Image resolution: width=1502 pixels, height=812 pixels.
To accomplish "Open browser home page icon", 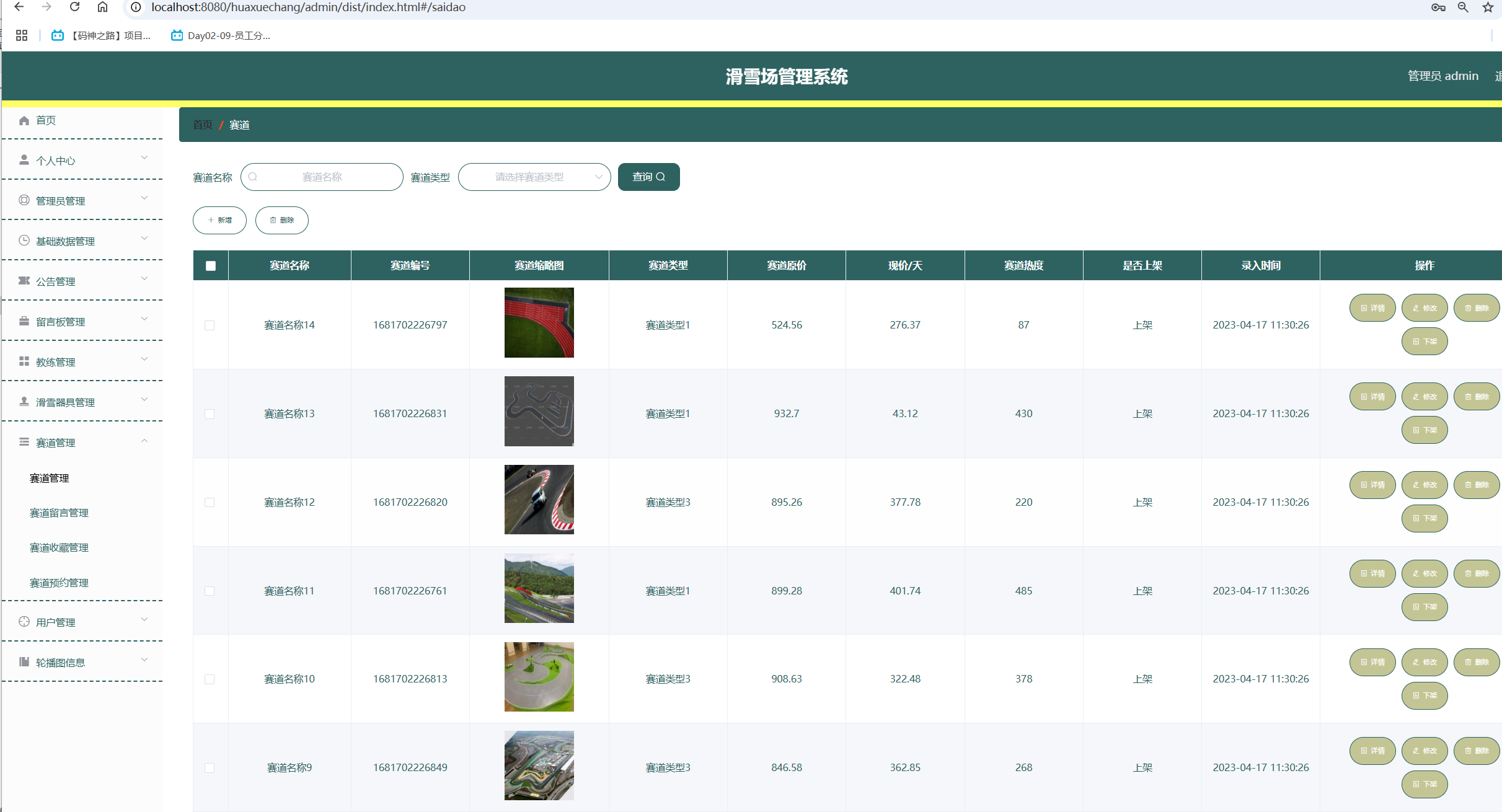I will point(103,7).
